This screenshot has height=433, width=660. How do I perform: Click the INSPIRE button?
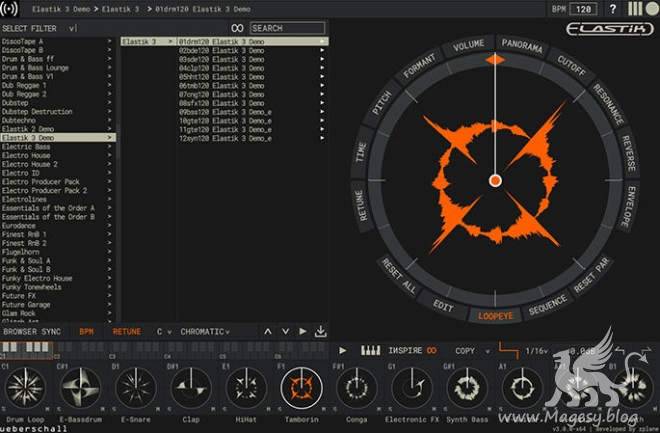(x=405, y=351)
